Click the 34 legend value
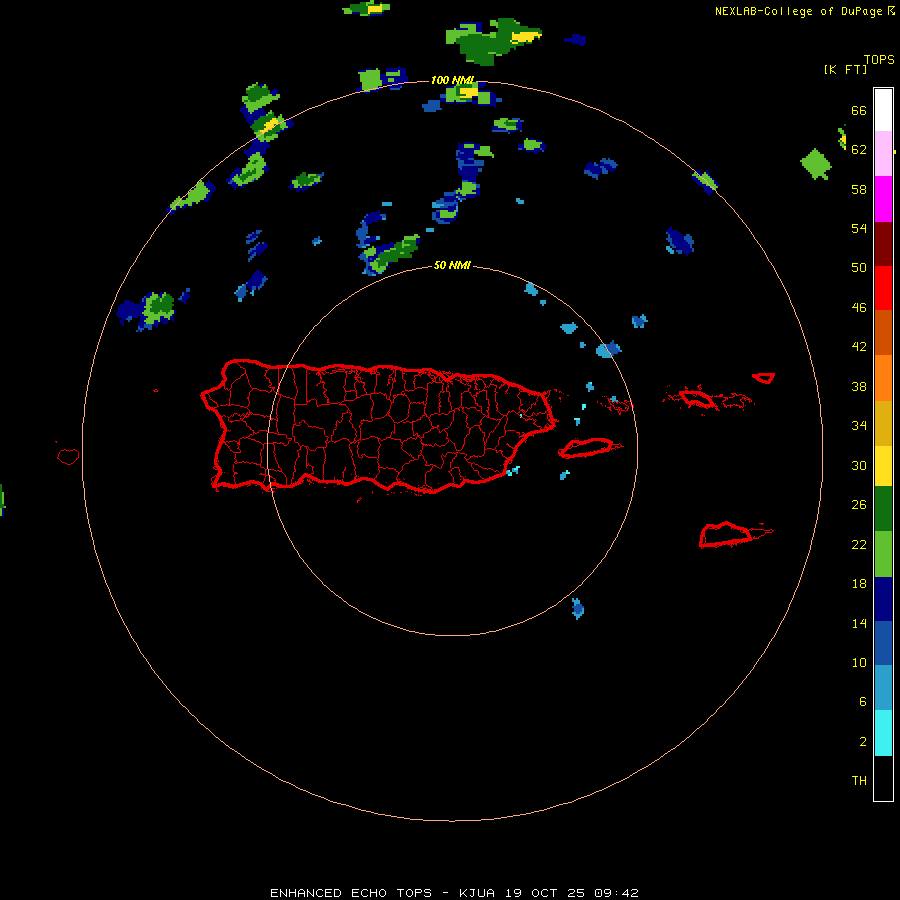 [859, 425]
